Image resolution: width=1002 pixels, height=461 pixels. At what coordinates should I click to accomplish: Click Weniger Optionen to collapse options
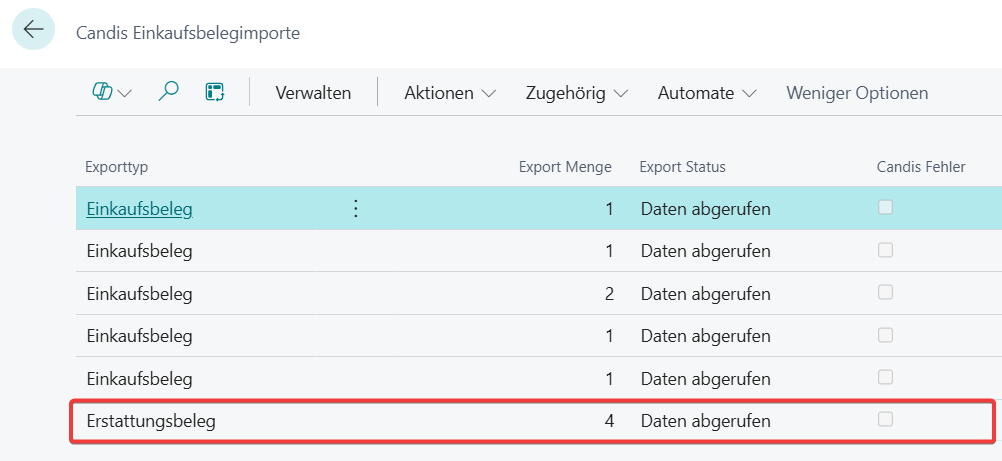(x=857, y=93)
